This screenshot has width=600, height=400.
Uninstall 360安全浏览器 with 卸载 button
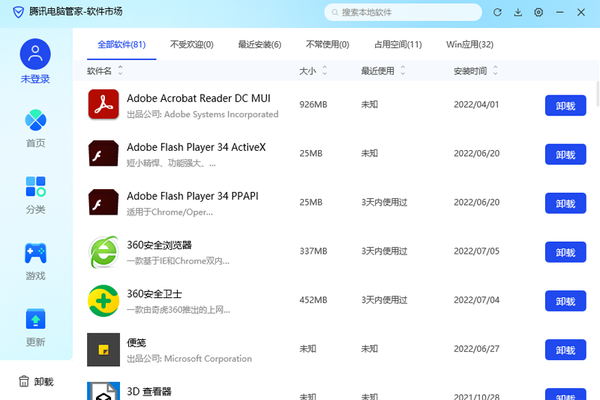pos(565,252)
